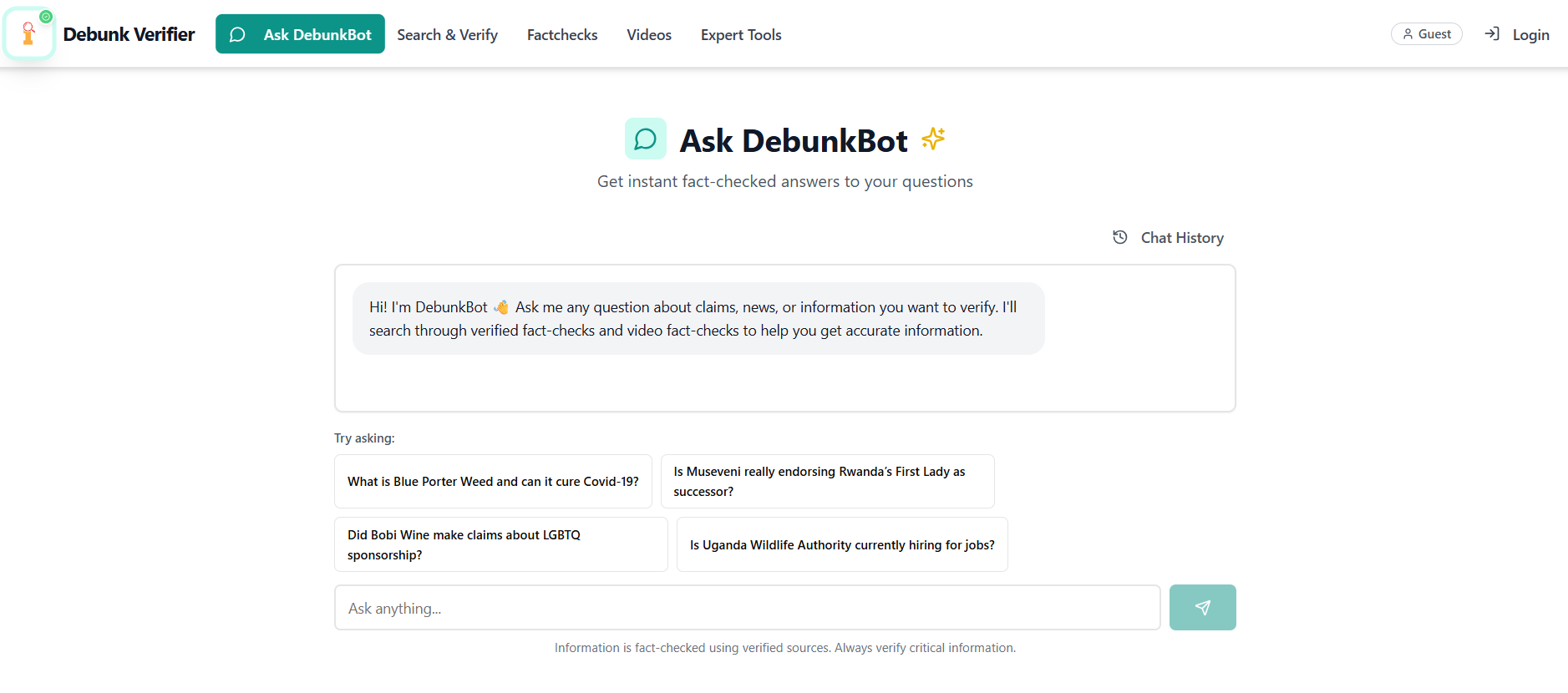Ask about Uganda Wildlife Authority hiring

tap(842, 544)
